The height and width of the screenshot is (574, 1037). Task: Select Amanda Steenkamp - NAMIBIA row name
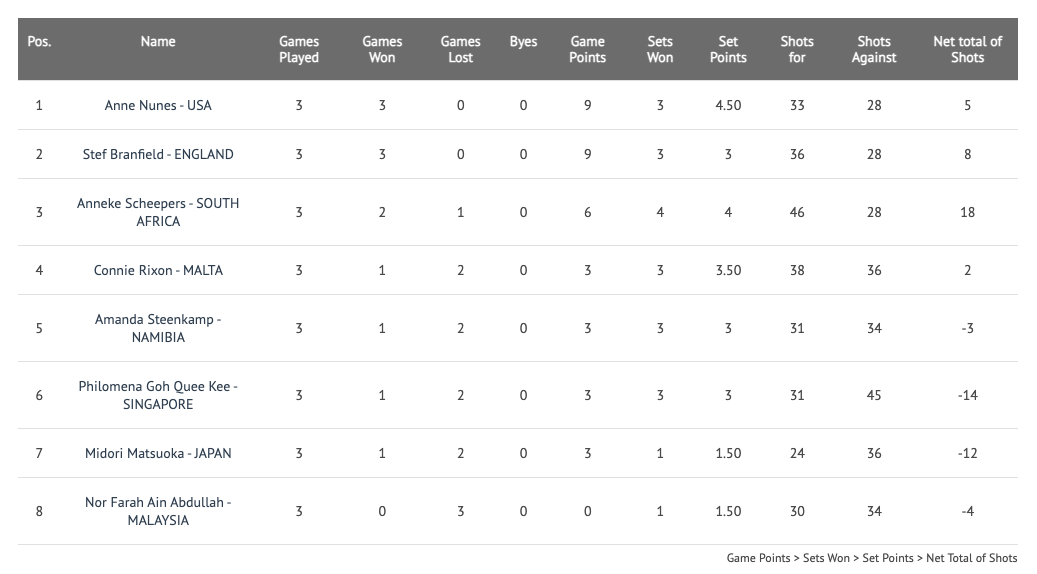point(158,328)
